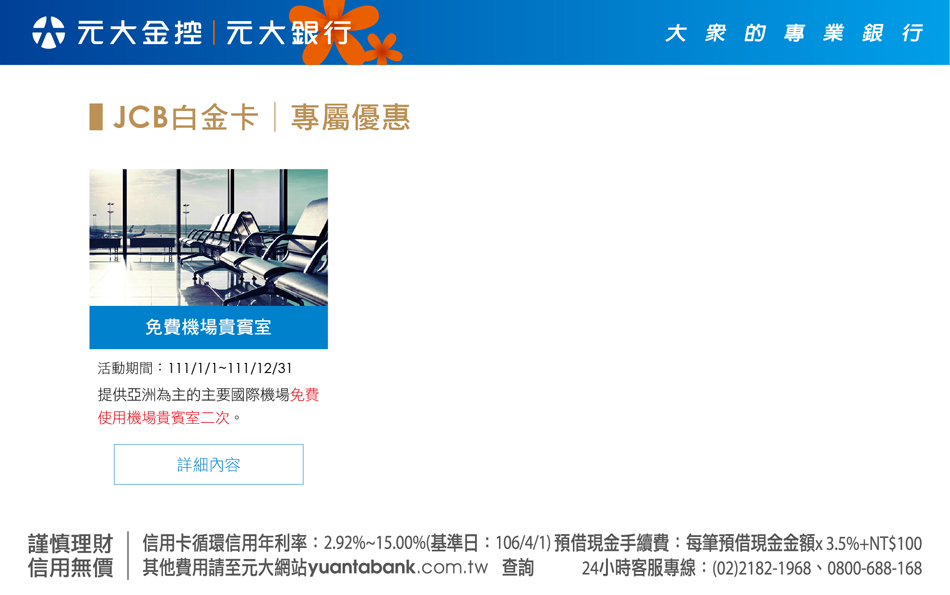
Task: Click the Yuanta circular logo icon
Action: (48, 33)
